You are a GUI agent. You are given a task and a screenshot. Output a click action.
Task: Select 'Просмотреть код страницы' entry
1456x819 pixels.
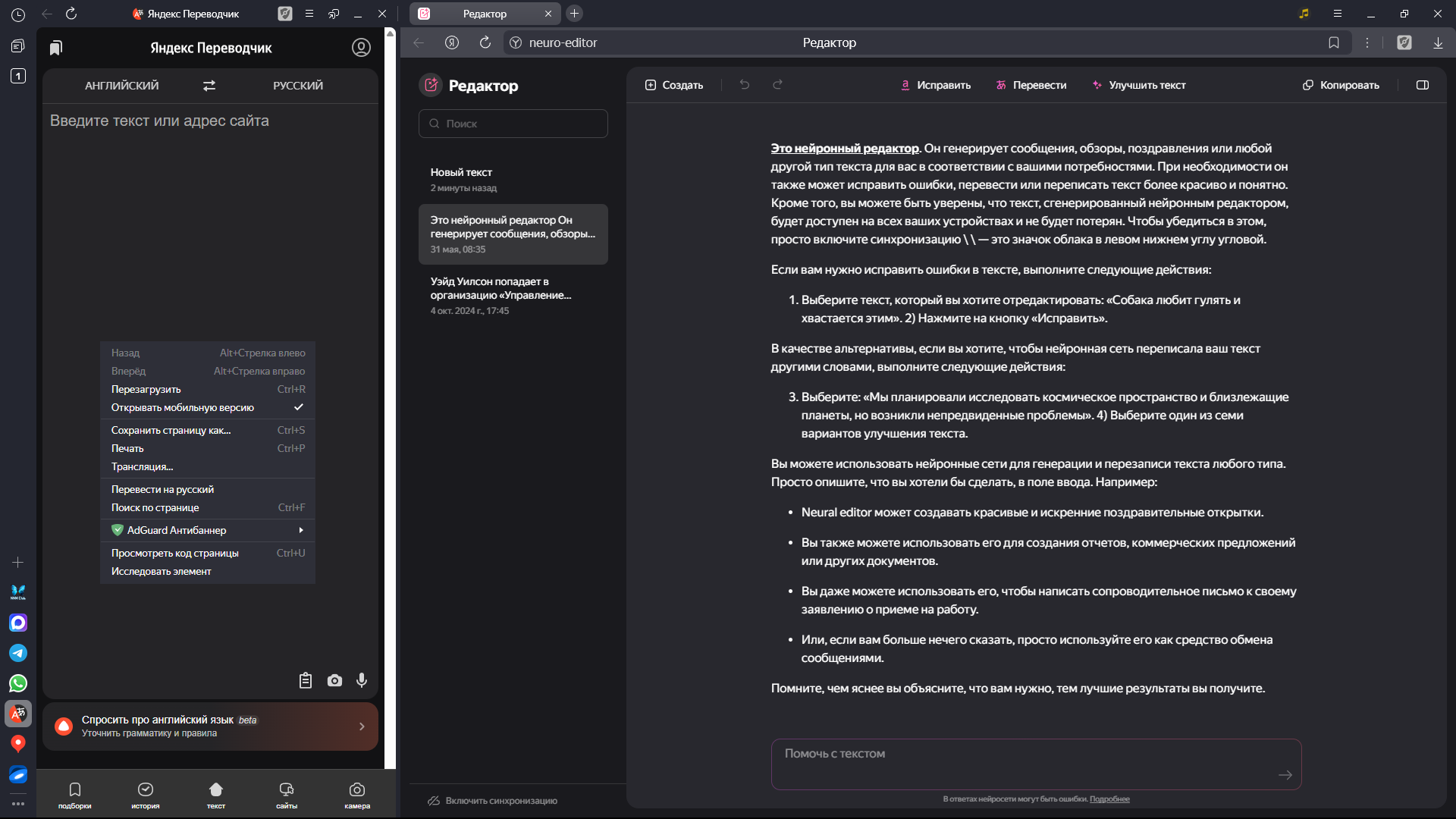pyautogui.click(x=208, y=553)
